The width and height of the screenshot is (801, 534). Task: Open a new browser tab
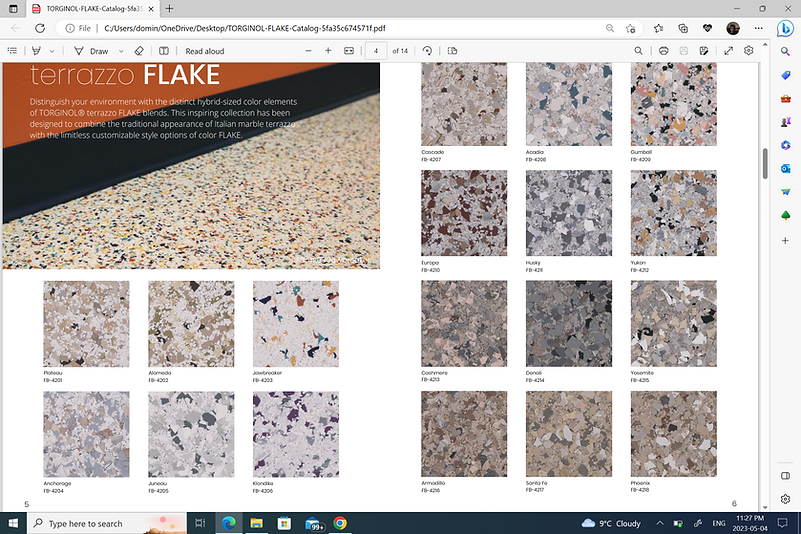coord(170,9)
